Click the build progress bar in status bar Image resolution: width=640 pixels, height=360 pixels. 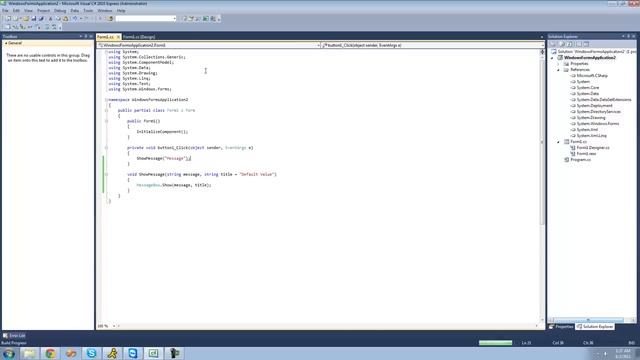point(496,343)
